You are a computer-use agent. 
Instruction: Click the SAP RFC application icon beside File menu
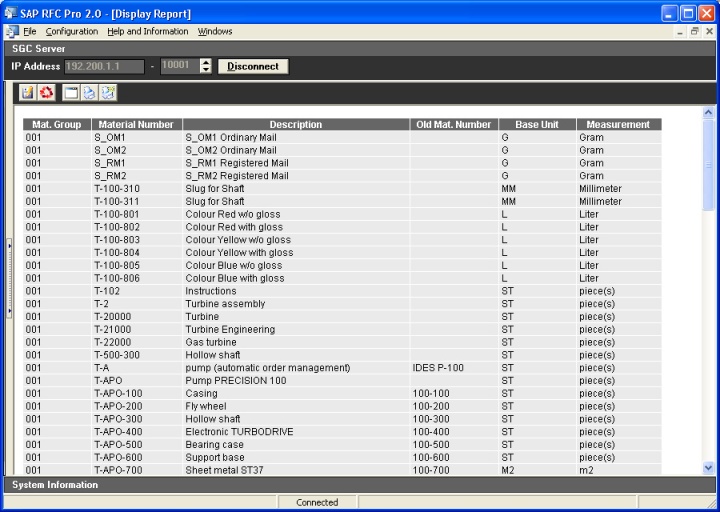tap(11, 31)
